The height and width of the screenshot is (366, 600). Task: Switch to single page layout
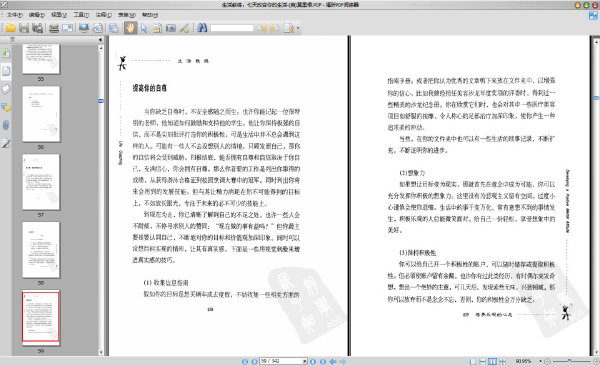[473, 361]
